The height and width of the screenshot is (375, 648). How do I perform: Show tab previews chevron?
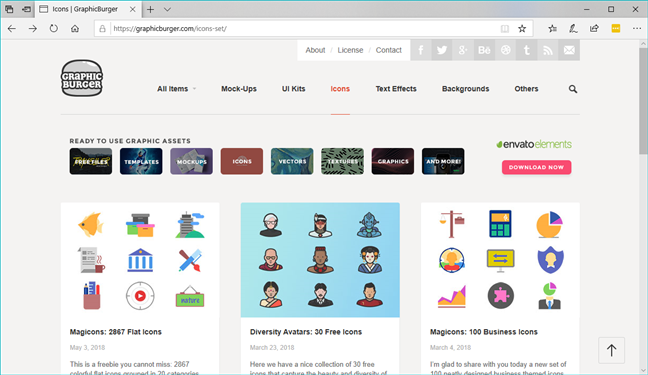[x=167, y=9]
